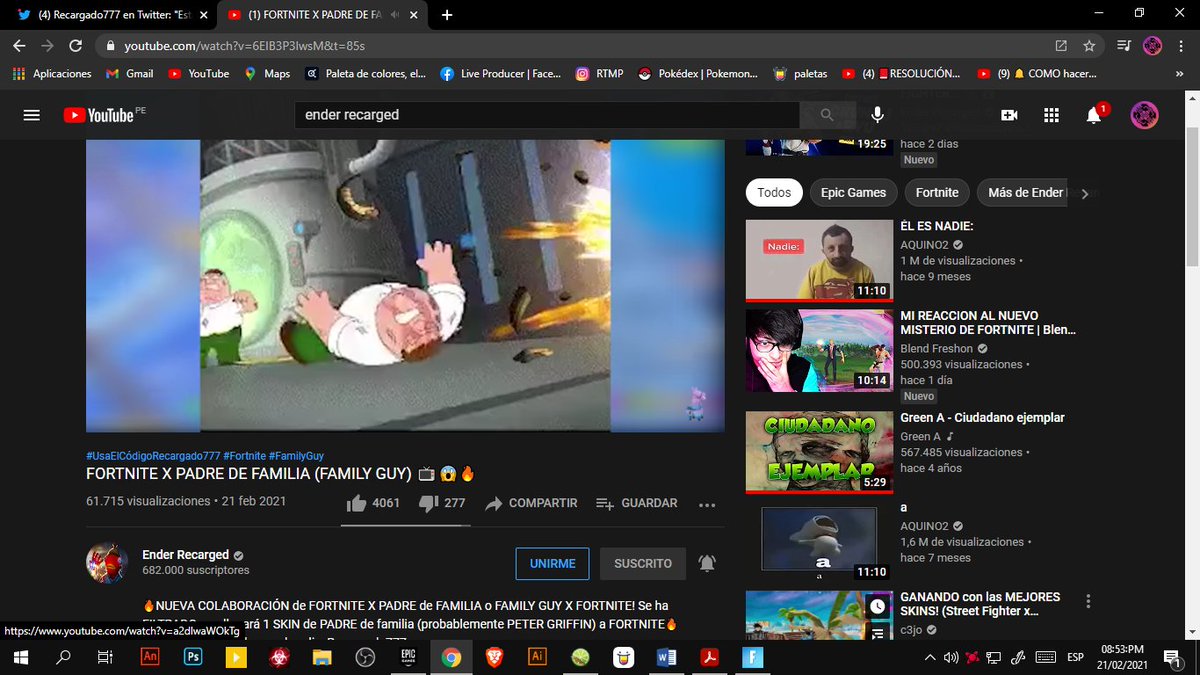
Task: Go back in browser history
Action: tap(20, 46)
